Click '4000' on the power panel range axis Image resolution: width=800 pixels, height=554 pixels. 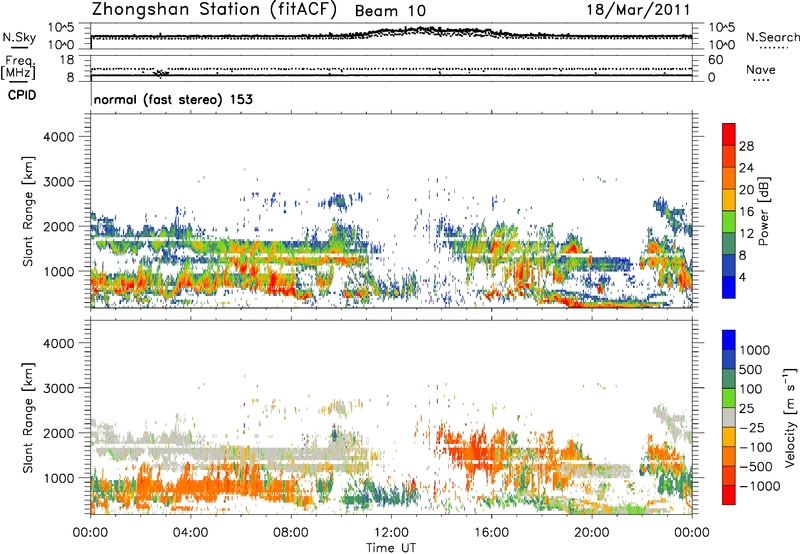[58, 137]
